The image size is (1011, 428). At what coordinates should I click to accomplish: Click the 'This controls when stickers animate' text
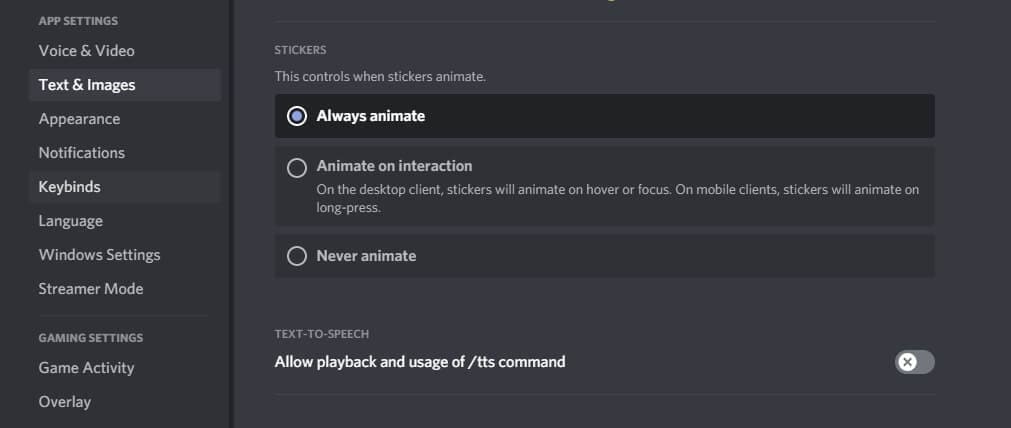(380, 77)
